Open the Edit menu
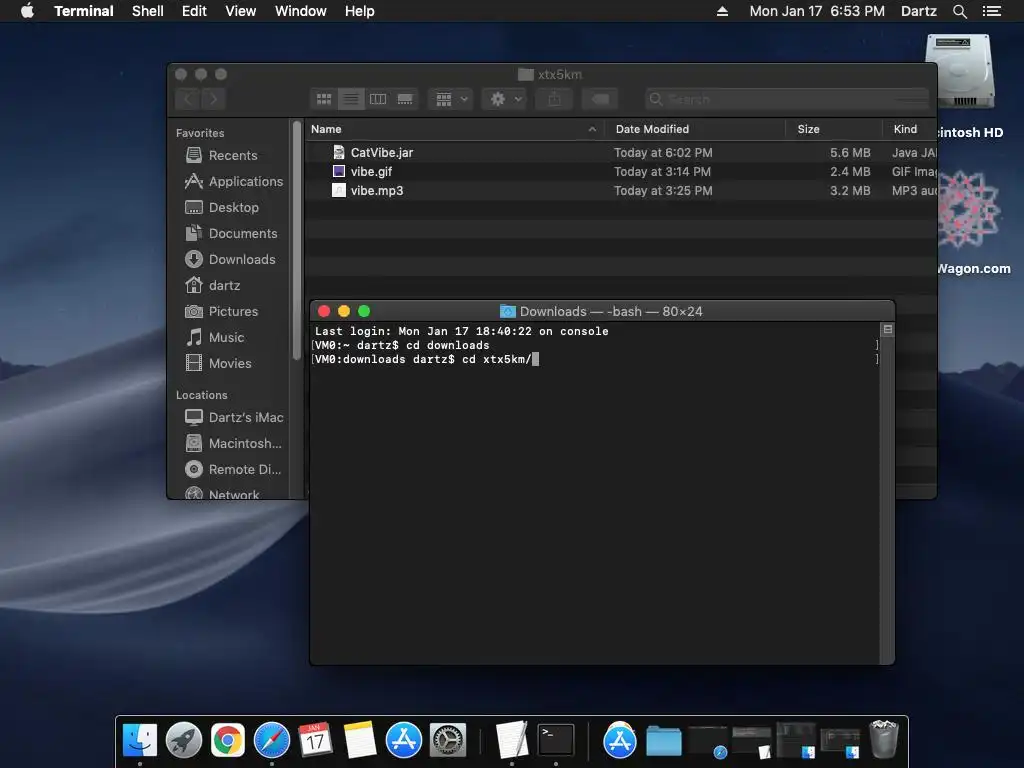 194,11
